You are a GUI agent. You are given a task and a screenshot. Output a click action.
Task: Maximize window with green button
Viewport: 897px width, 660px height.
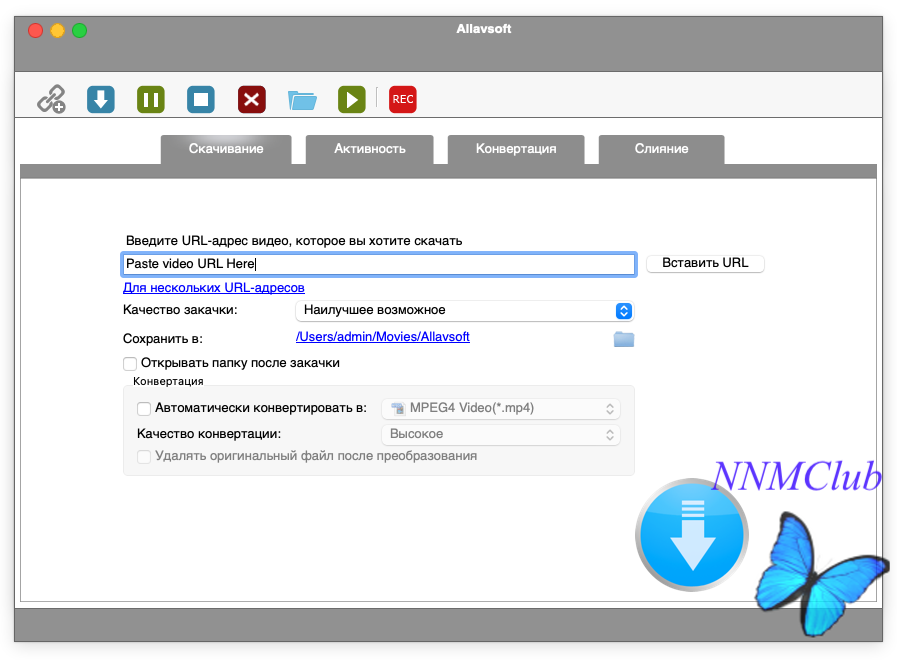80,30
